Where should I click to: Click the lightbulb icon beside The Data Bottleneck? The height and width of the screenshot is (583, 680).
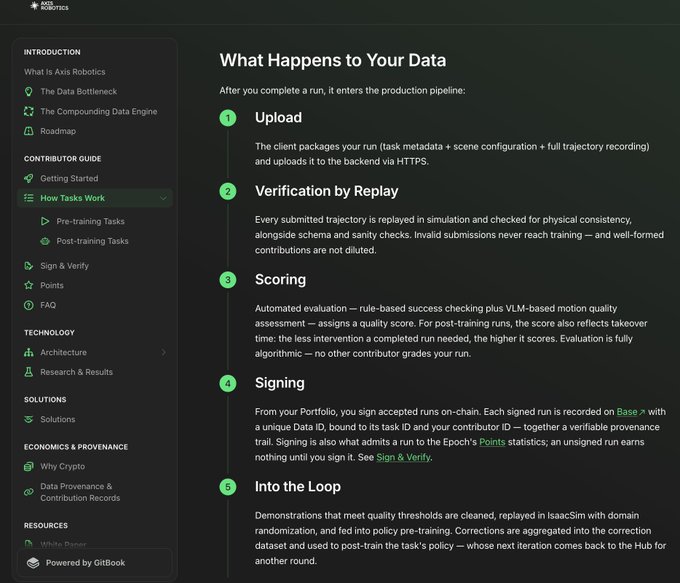tap(29, 92)
